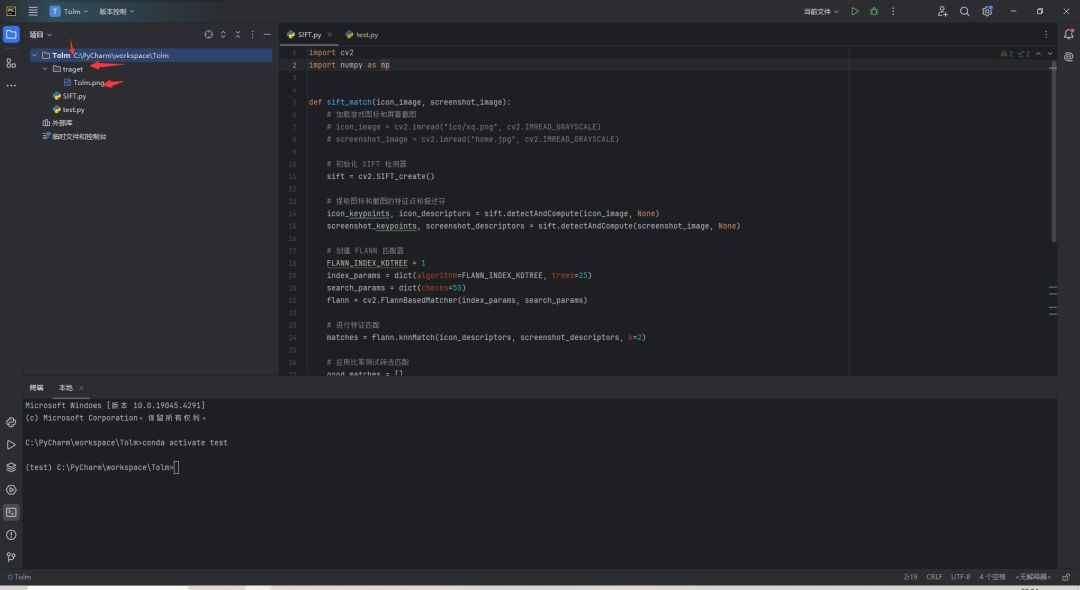This screenshot has height=590, width=1080.
Task: Open Python Packages layers icon
Action: click(11, 467)
